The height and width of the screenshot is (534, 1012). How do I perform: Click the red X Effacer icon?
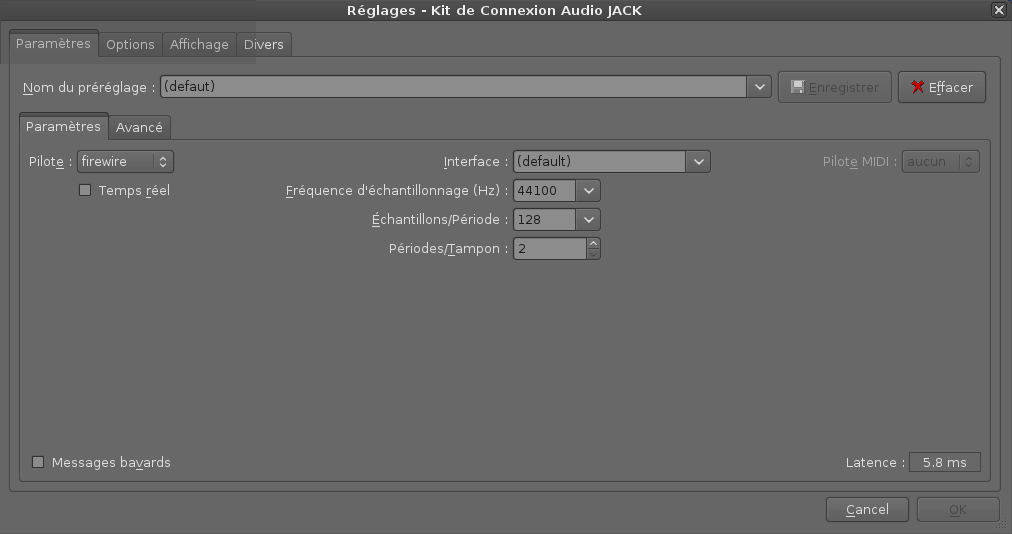pyautogui.click(x=917, y=87)
